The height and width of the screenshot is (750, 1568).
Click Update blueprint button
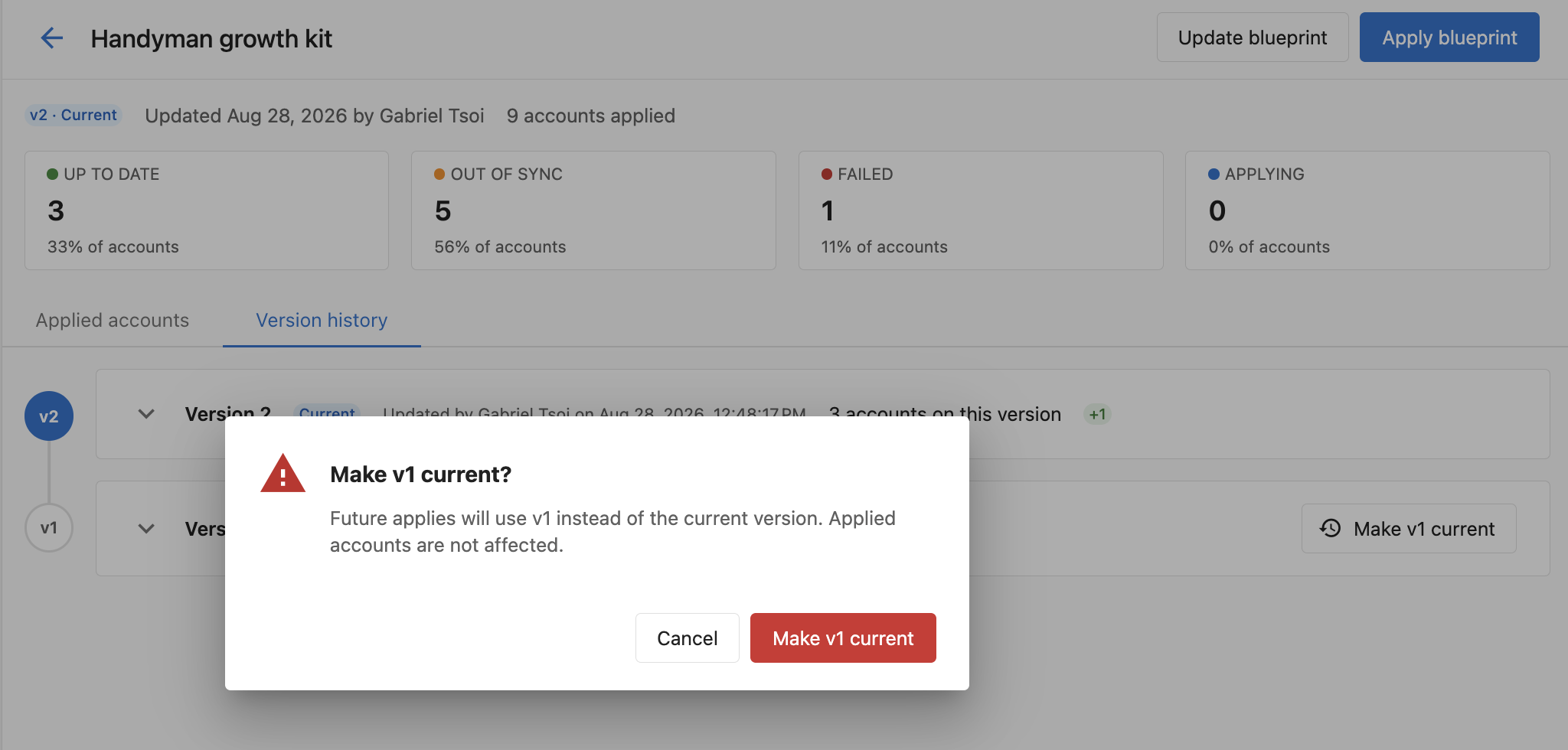tap(1253, 37)
